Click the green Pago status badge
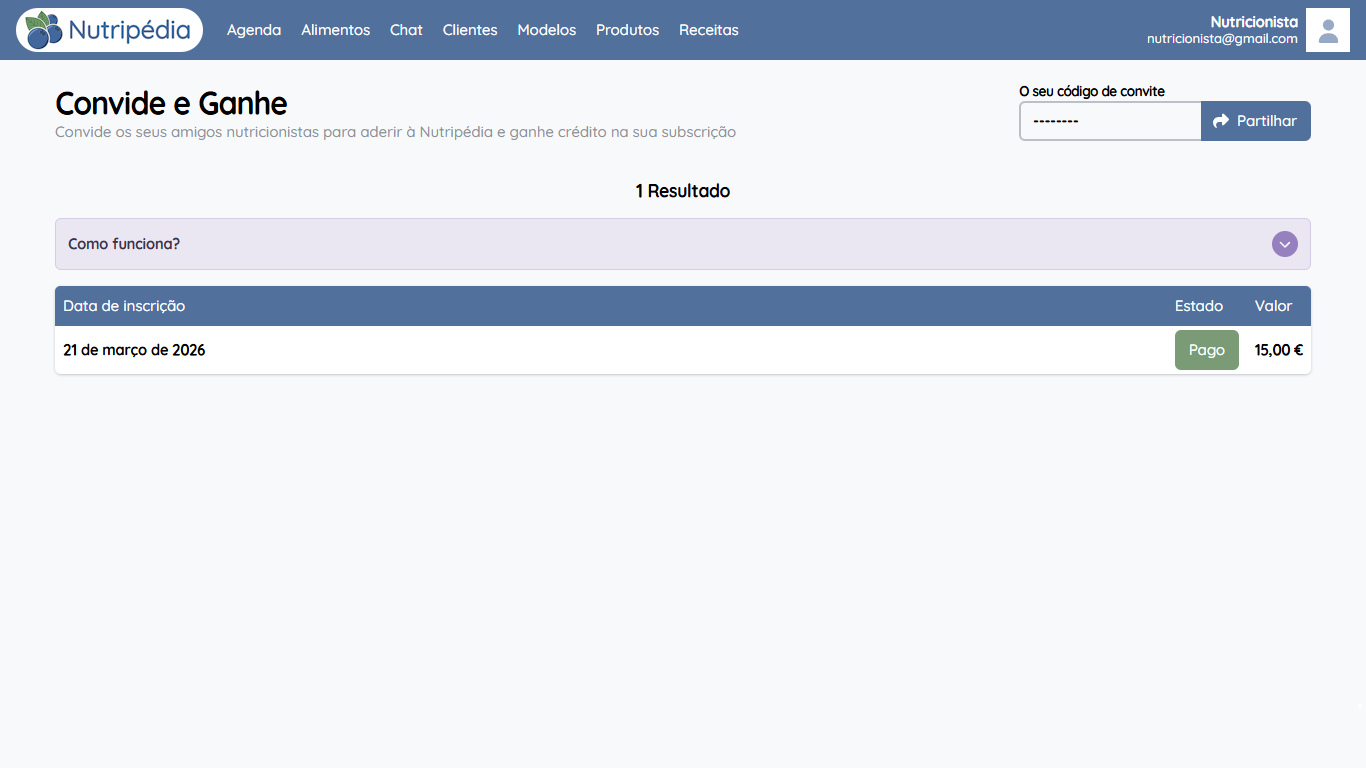The height and width of the screenshot is (768, 1366). (1207, 350)
